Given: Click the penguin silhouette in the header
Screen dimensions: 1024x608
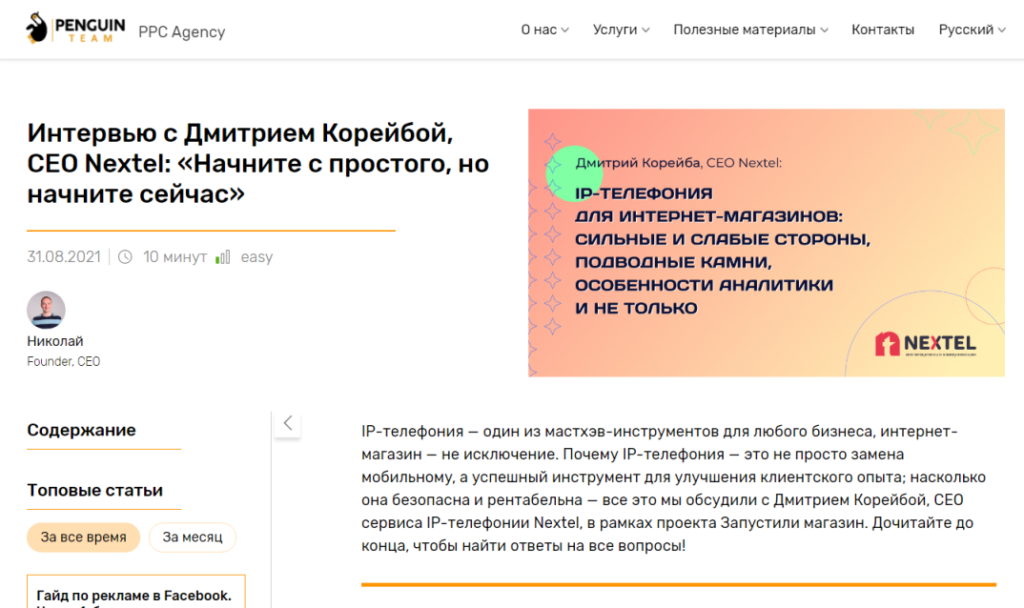Looking at the screenshot, I should tap(35, 28).
